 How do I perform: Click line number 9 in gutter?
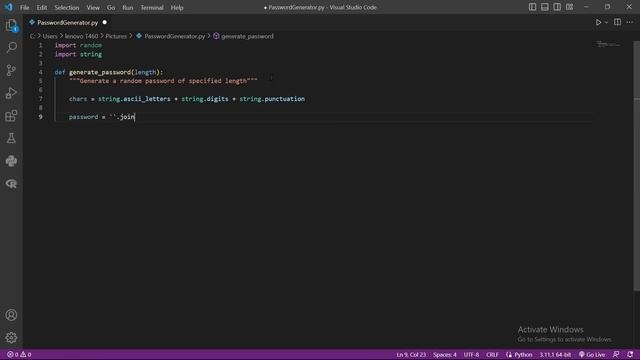pyautogui.click(x=40, y=117)
